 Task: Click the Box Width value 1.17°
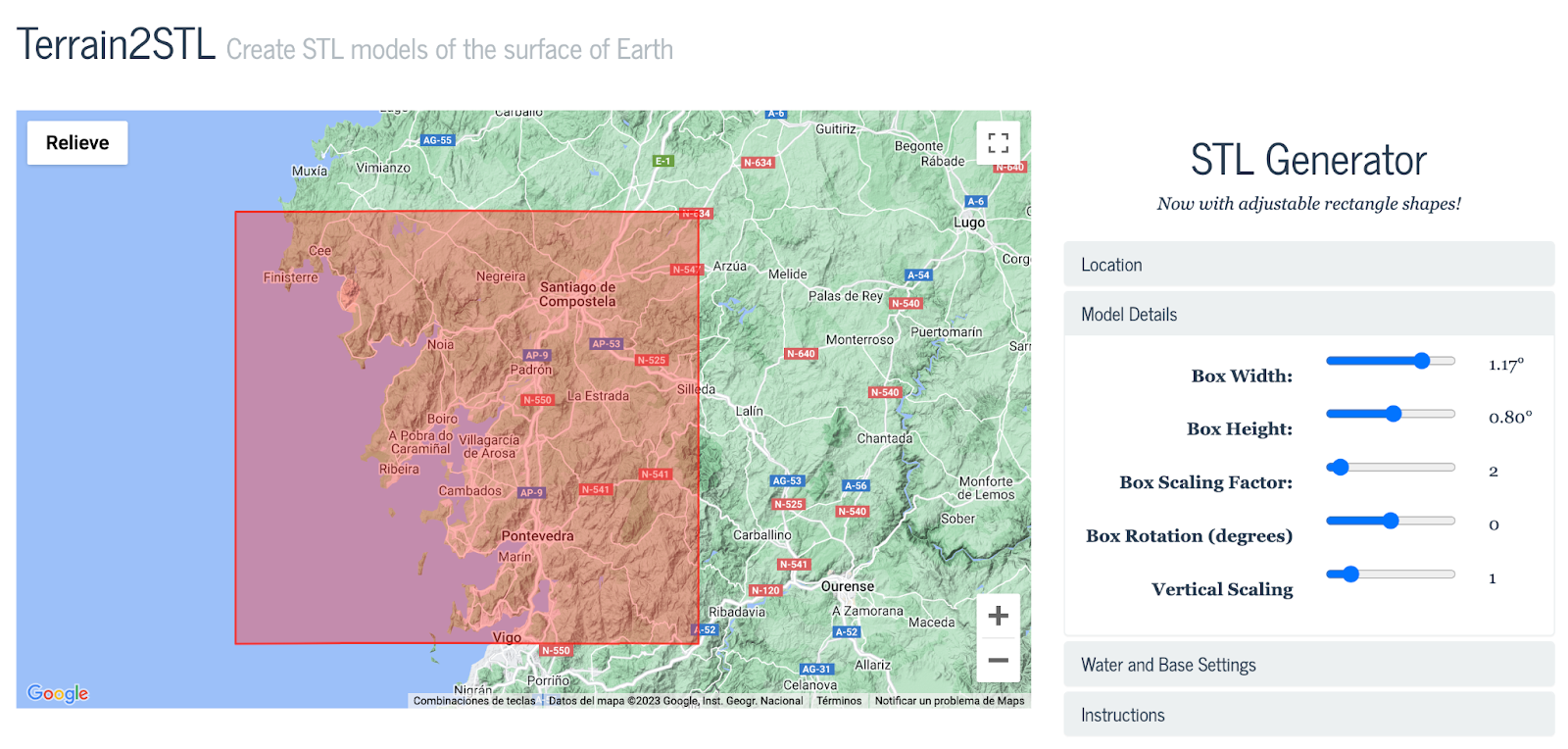click(x=1505, y=365)
